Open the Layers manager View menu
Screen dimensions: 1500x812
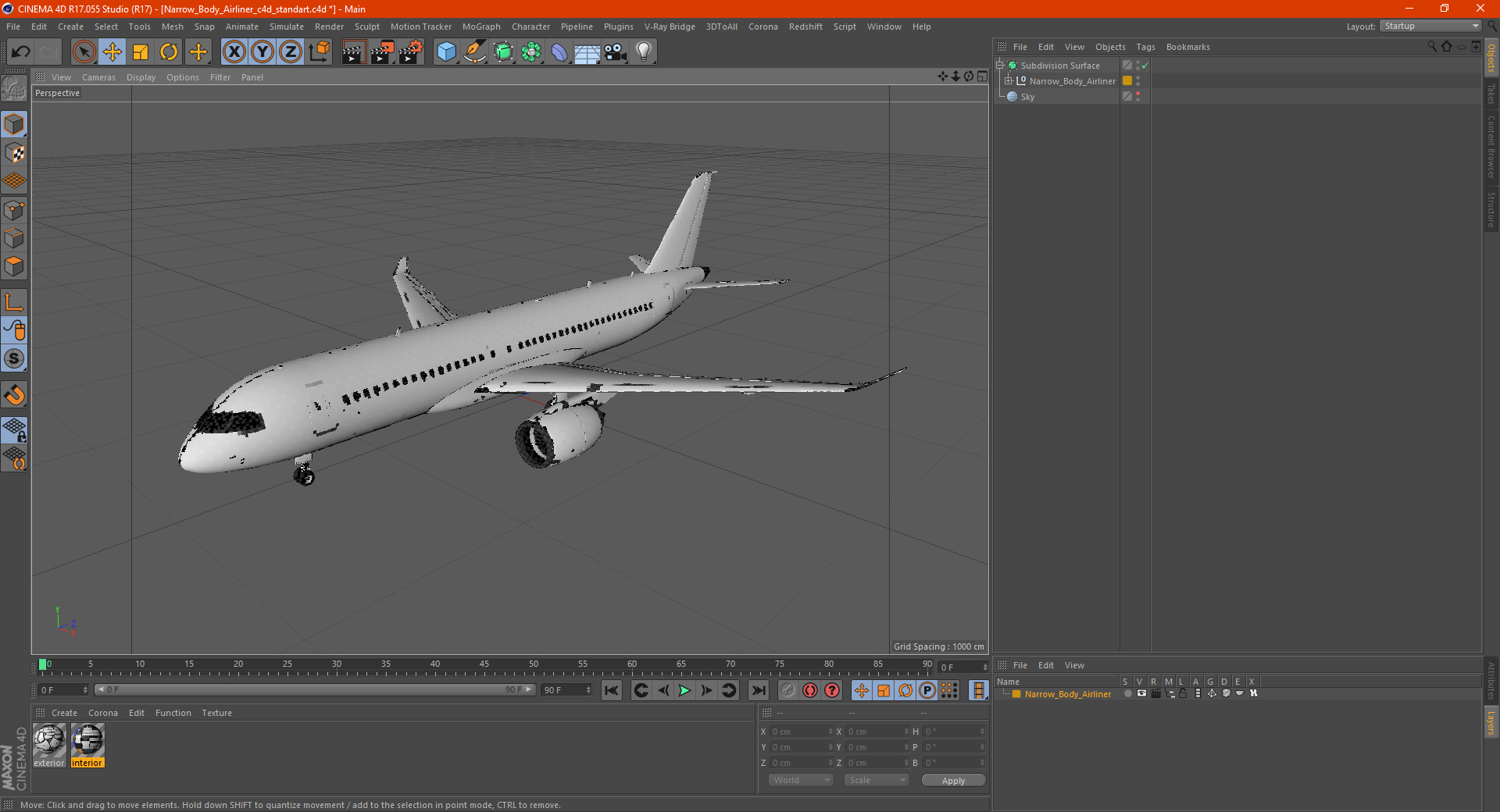[1074, 665]
